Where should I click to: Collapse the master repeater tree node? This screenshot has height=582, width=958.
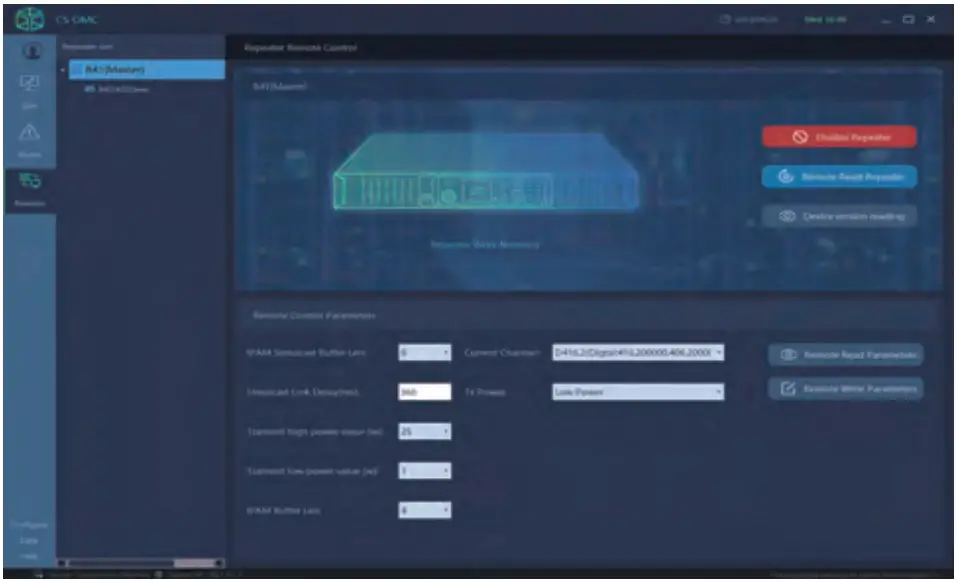pyautogui.click(x=63, y=70)
